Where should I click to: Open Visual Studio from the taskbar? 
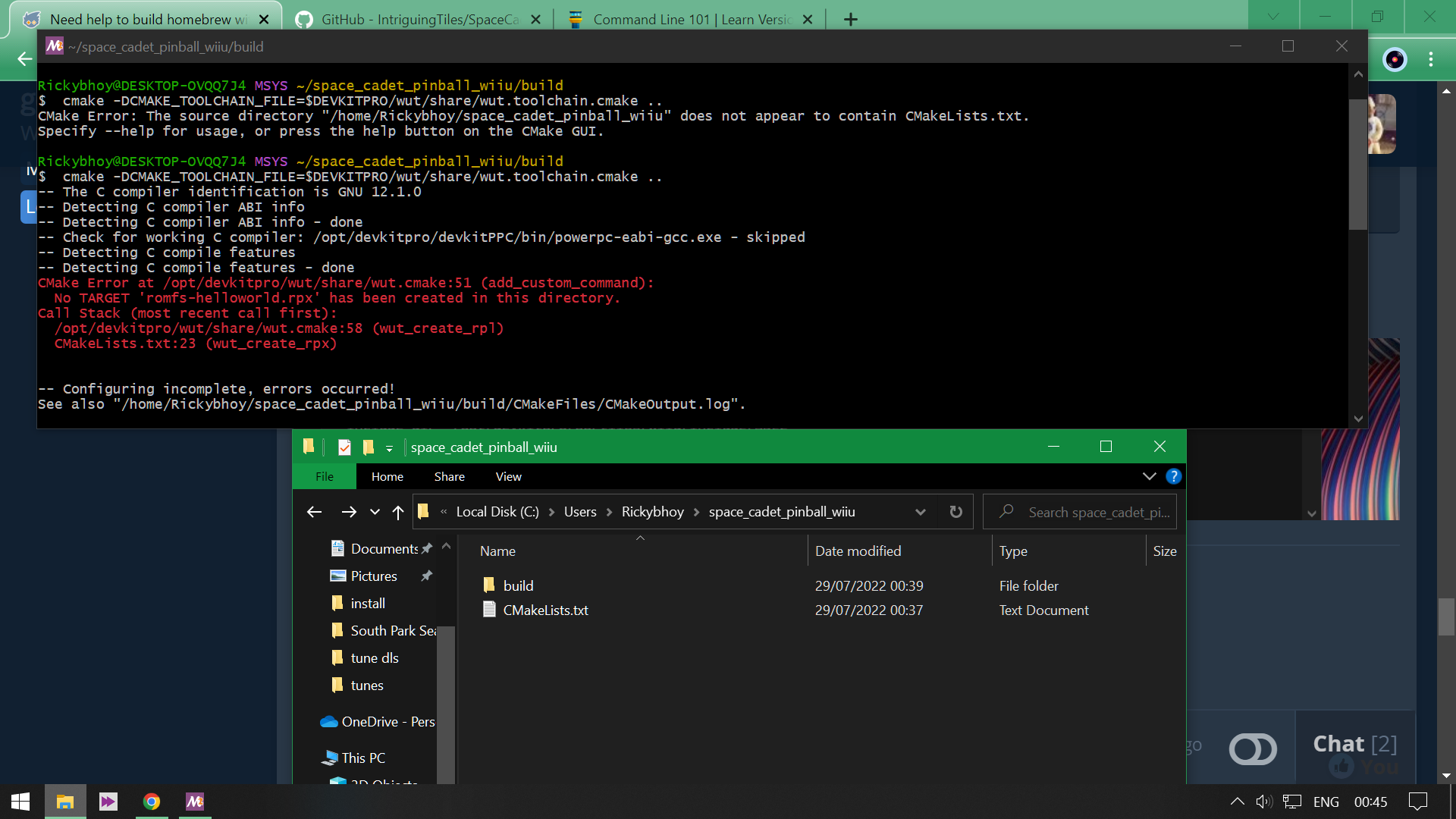tap(108, 802)
